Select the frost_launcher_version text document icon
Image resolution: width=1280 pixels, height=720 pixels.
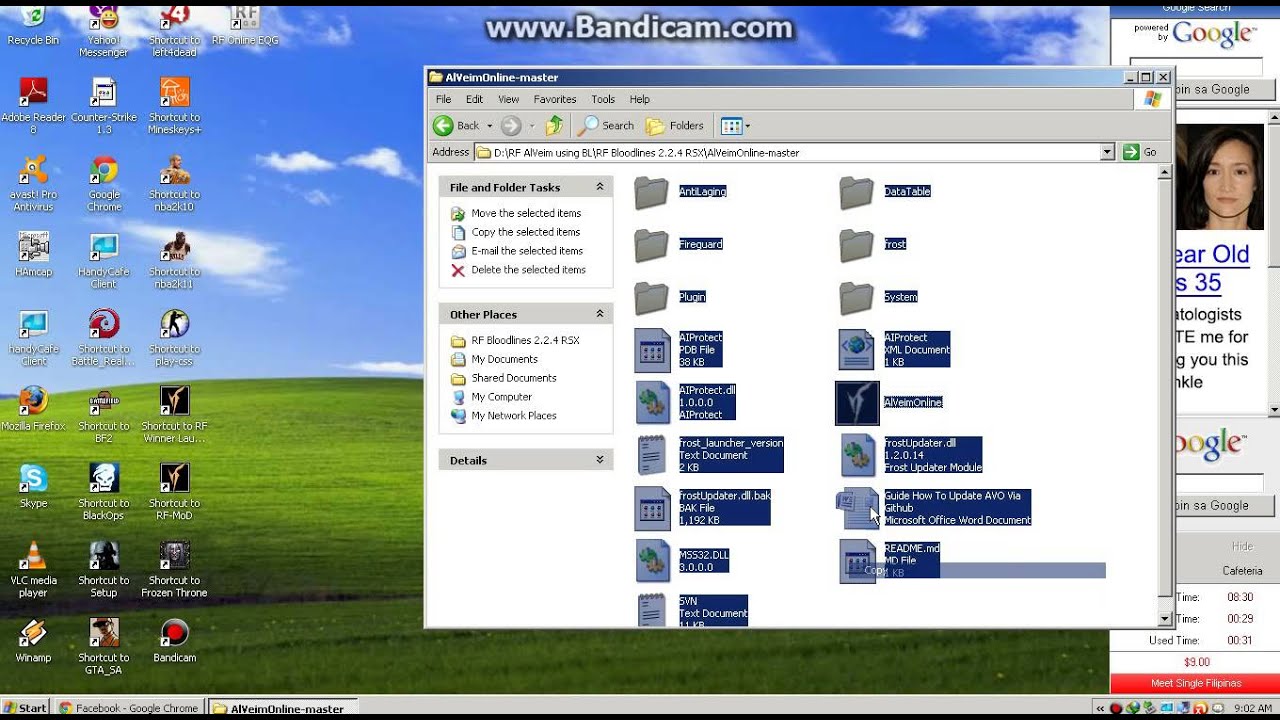(652, 455)
